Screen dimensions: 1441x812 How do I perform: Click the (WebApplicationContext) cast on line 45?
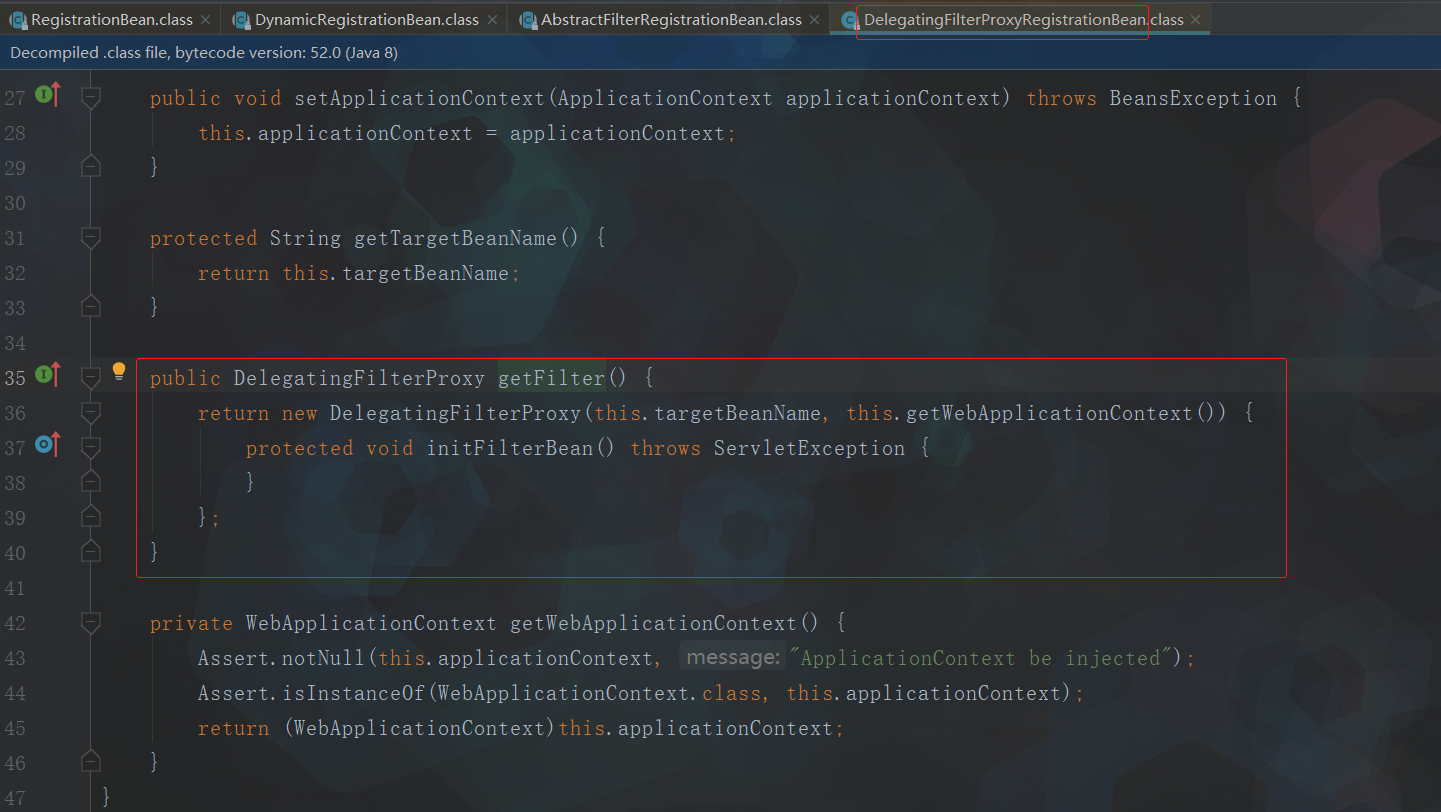click(420, 728)
